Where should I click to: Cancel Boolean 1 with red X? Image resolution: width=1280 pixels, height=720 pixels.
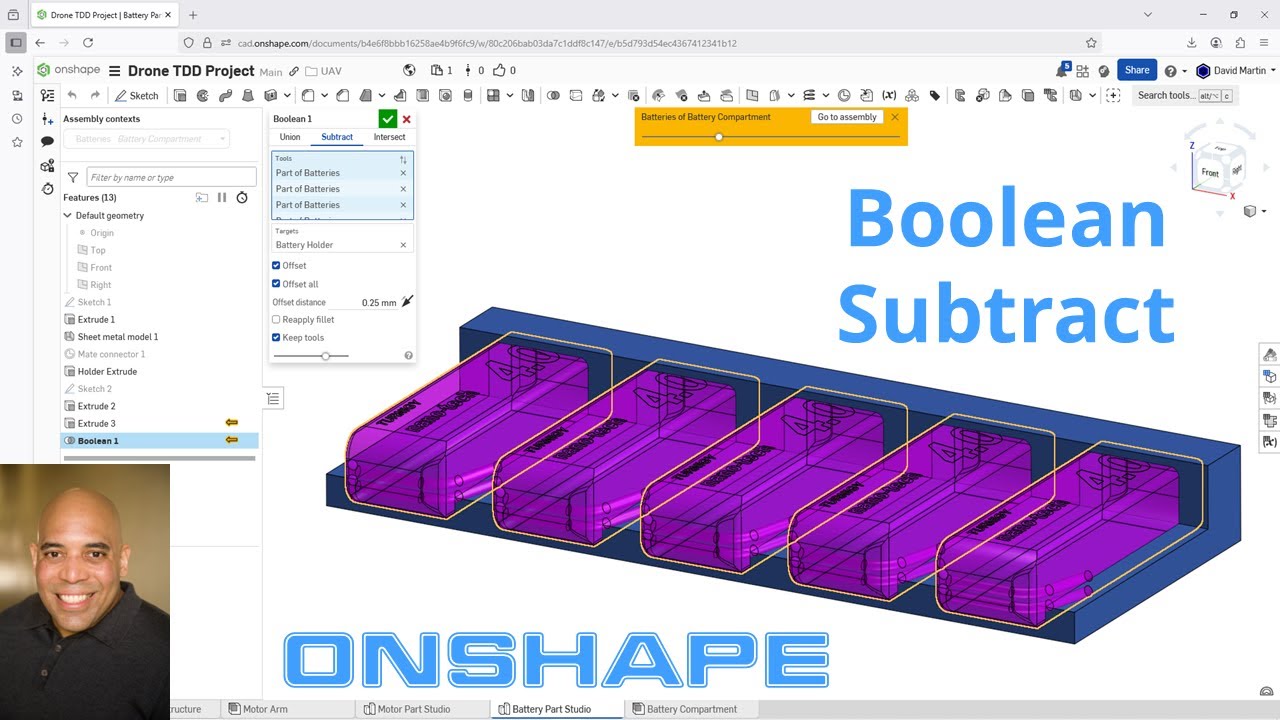click(406, 119)
